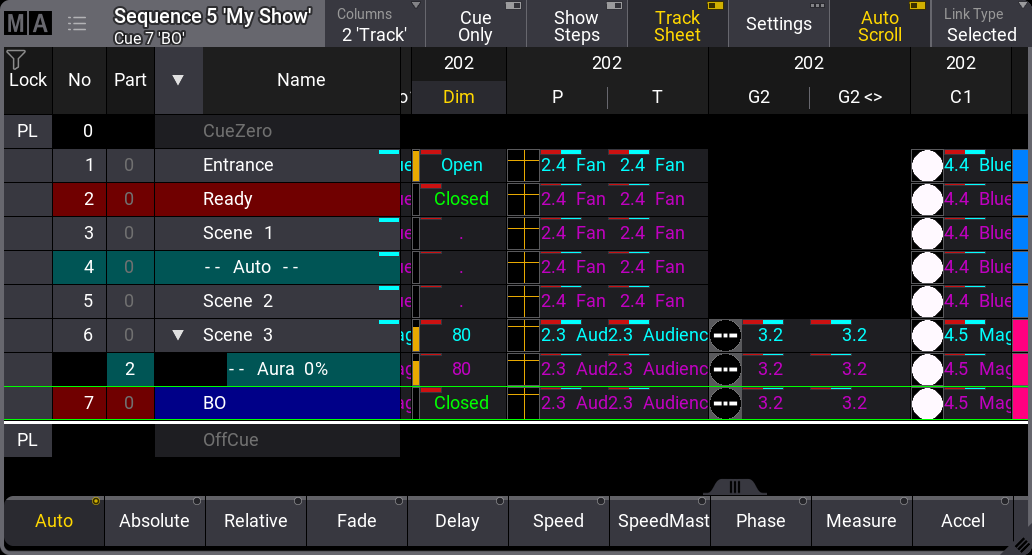The height and width of the screenshot is (555, 1032).
Task: Toggle the Cue Only option
Action: coord(475,25)
